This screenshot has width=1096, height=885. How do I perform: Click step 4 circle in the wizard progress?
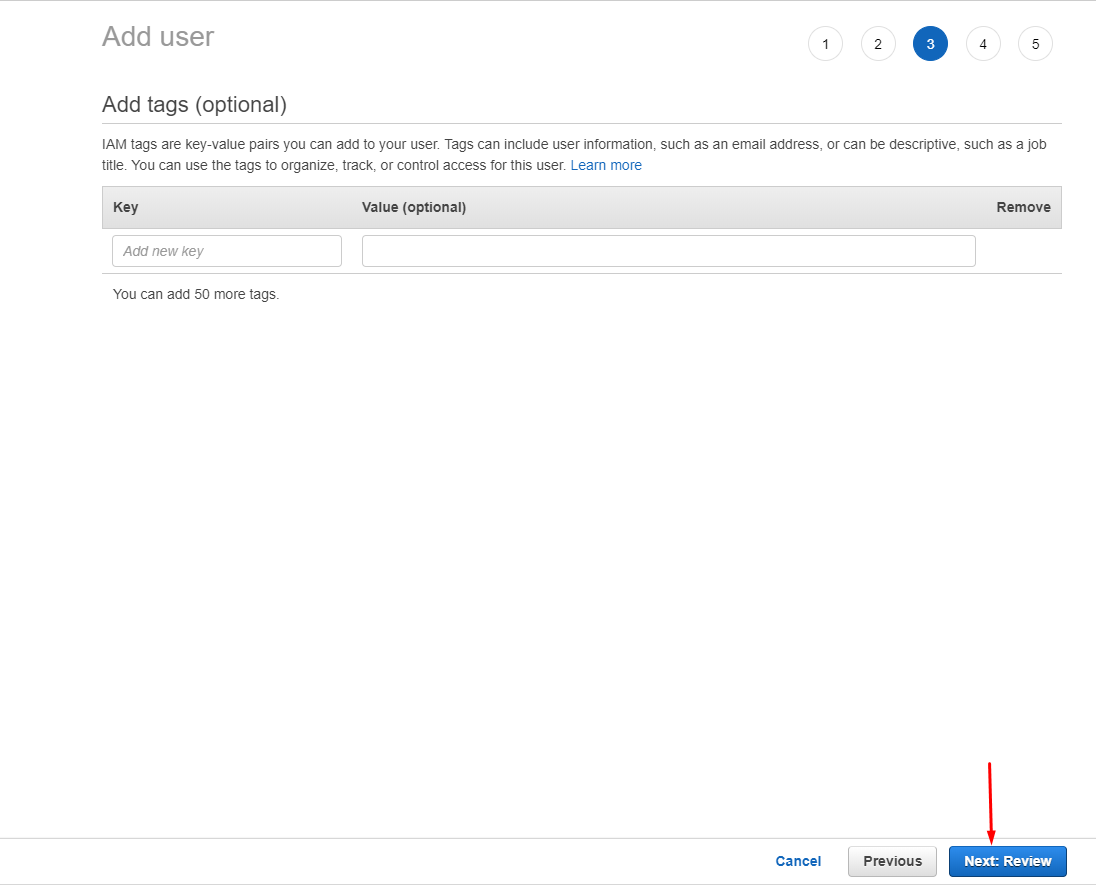pyautogui.click(x=983, y=43)
